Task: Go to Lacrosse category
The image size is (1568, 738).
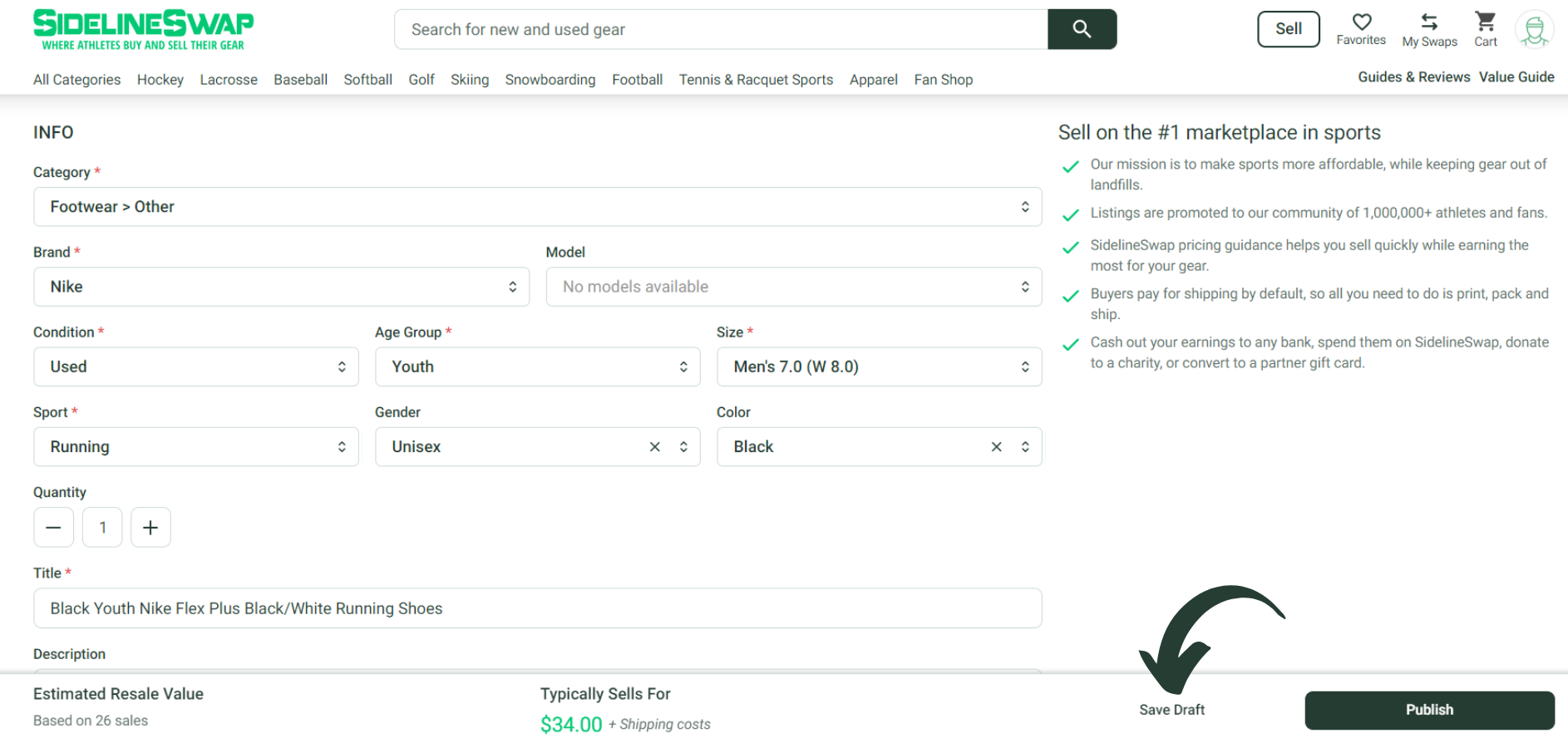Action: 229,80
